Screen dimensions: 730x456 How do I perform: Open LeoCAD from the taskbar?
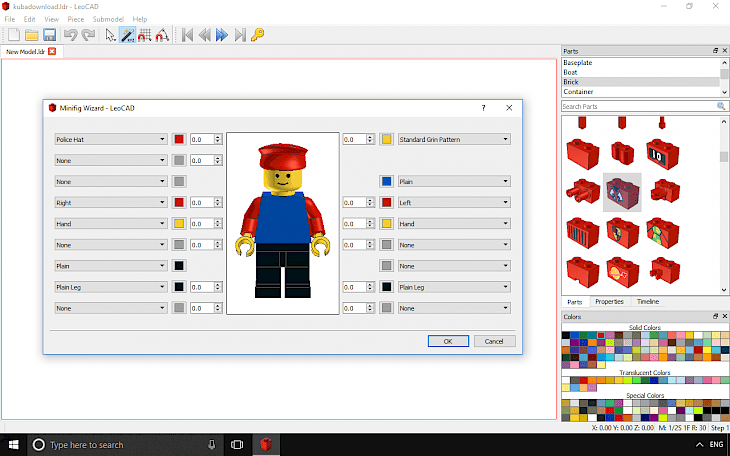click(266, 444)
